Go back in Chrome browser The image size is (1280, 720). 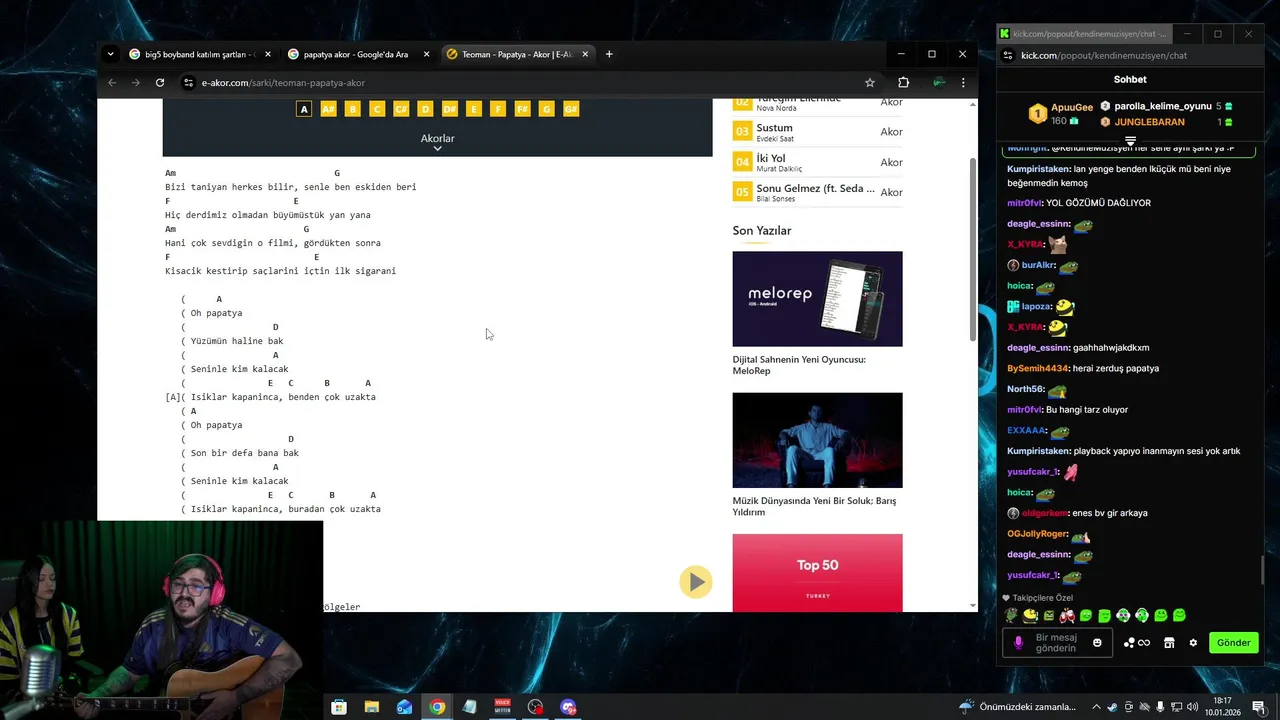(x=112, y=83)
